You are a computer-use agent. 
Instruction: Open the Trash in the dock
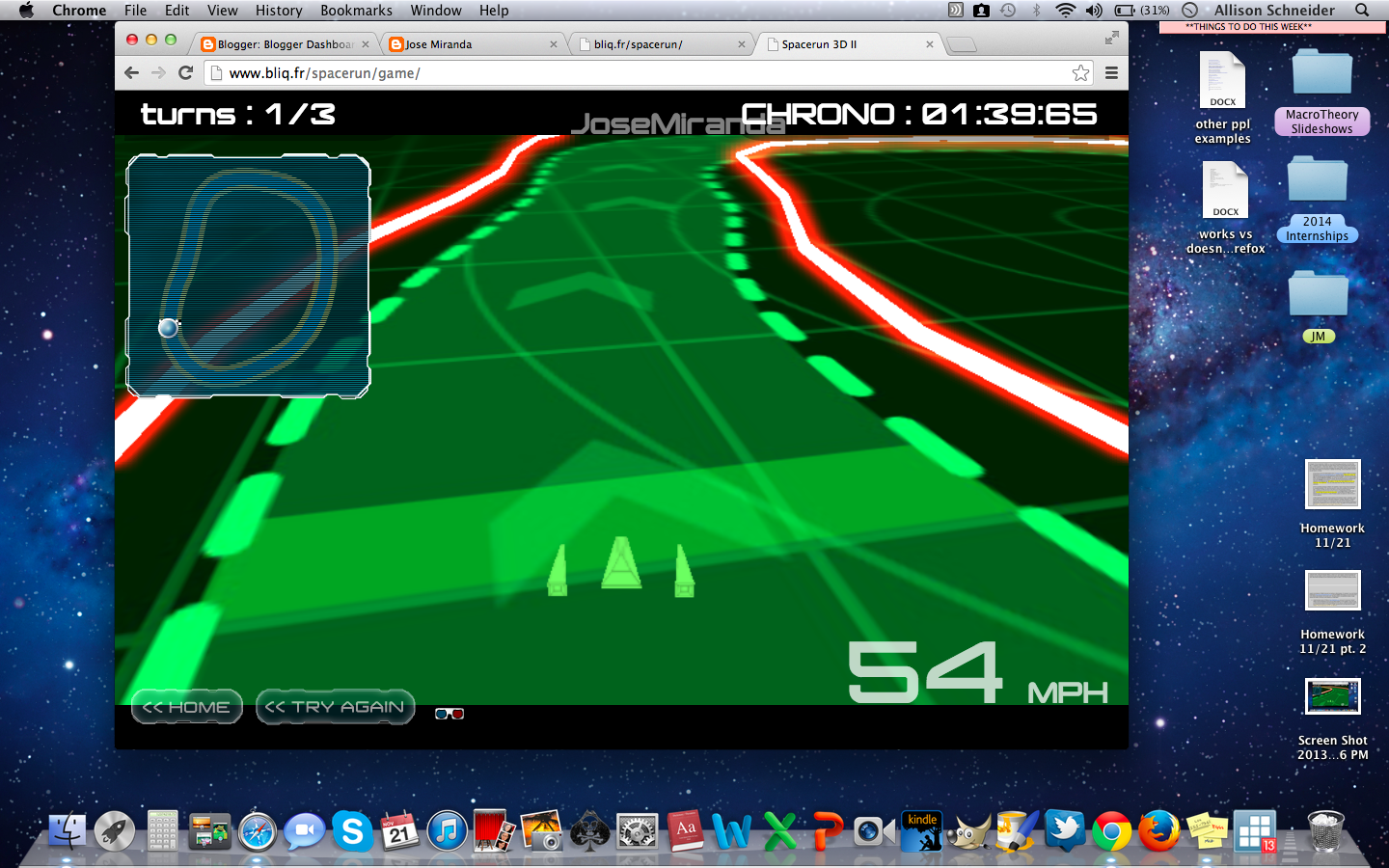coord(1325,830)
